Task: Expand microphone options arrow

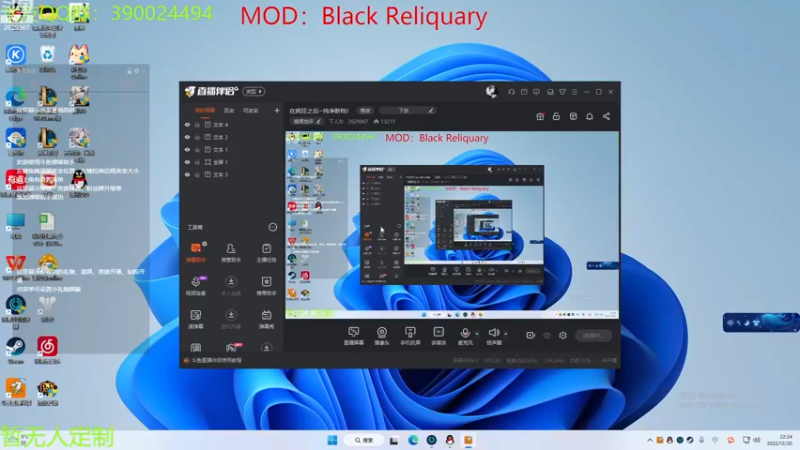Action: [x=477, y=334]
